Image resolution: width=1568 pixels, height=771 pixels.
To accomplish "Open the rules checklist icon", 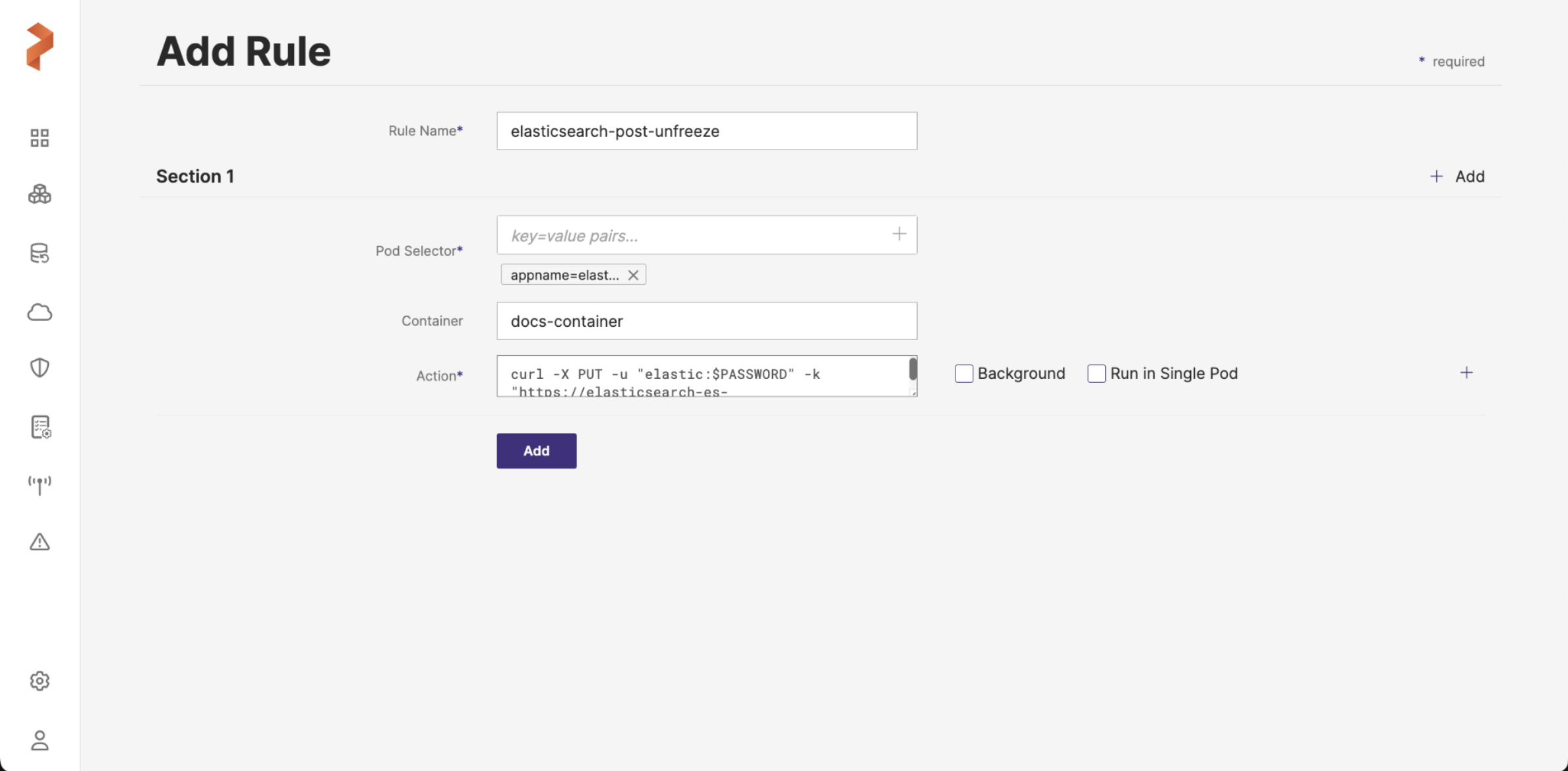I will tap(40, 427).
